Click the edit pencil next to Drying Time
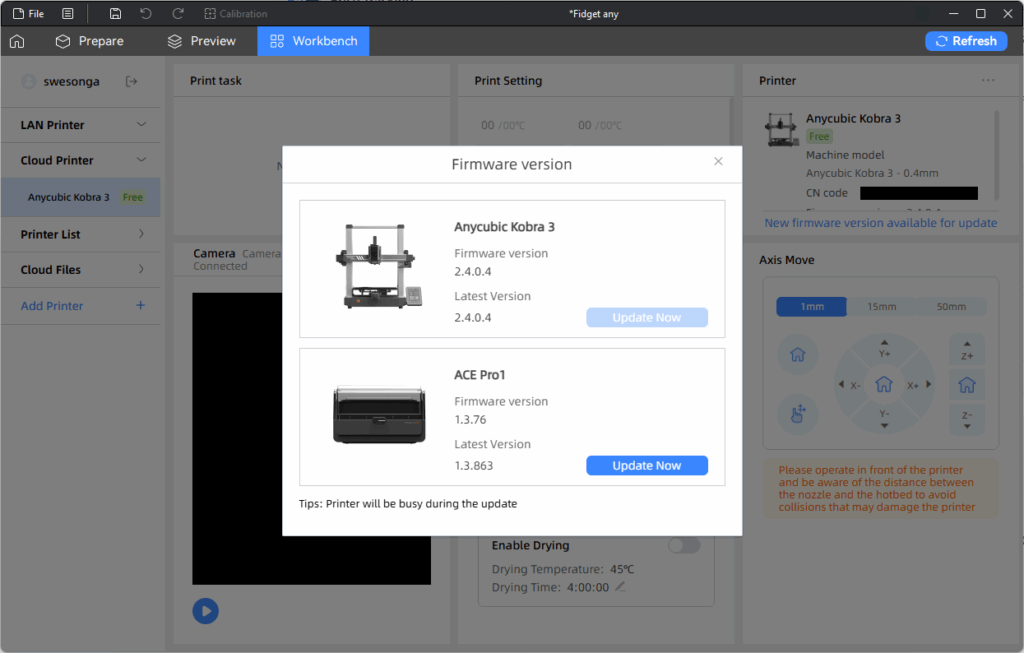 click(620, 587)
